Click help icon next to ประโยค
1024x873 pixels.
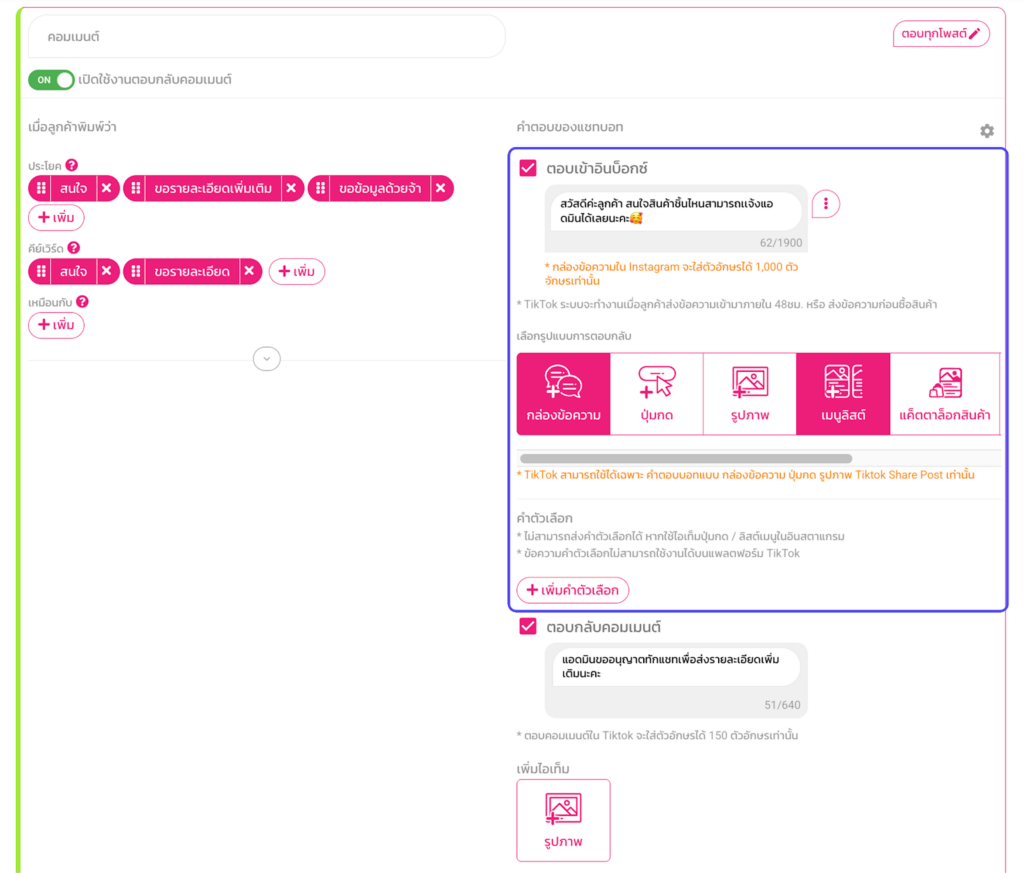tap(72, 166)
